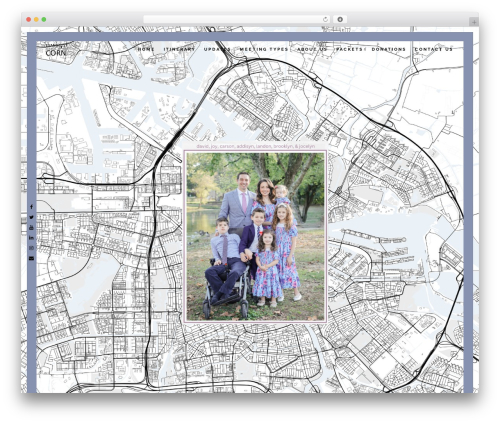The image size is (500, 423).
Task: Go to the Home menu item
Action: 146,49
